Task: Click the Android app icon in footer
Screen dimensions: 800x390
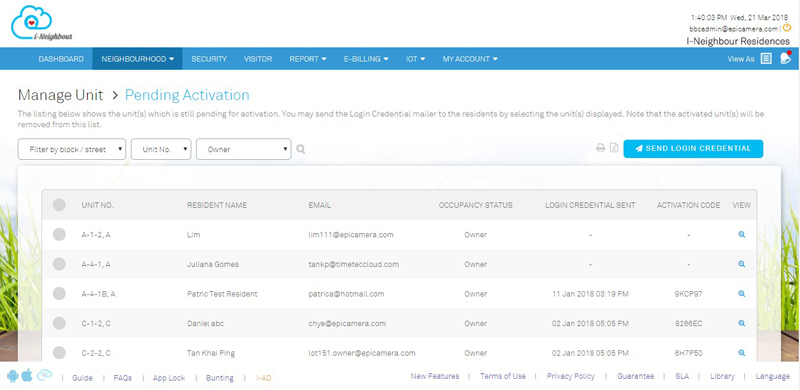Action: (x=13, y=376)
